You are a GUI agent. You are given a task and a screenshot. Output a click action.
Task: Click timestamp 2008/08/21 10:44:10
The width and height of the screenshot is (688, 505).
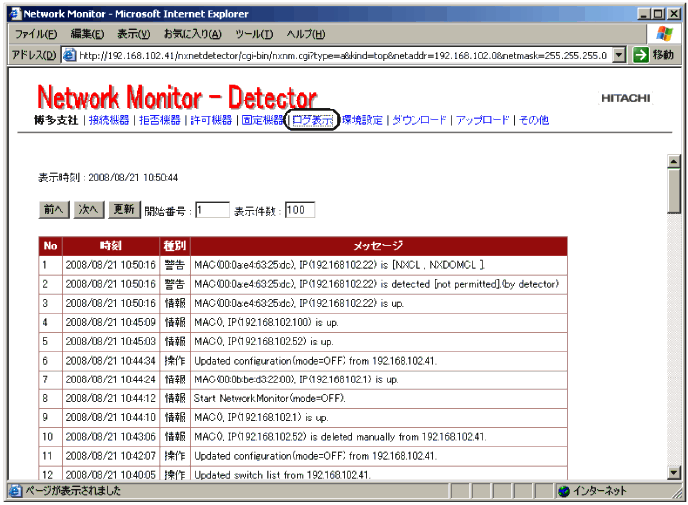(111, 417)
